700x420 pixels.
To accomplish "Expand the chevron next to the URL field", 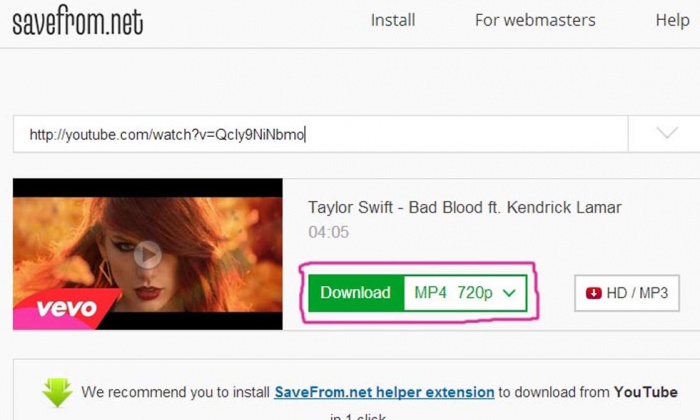I will tap(667, 133).
